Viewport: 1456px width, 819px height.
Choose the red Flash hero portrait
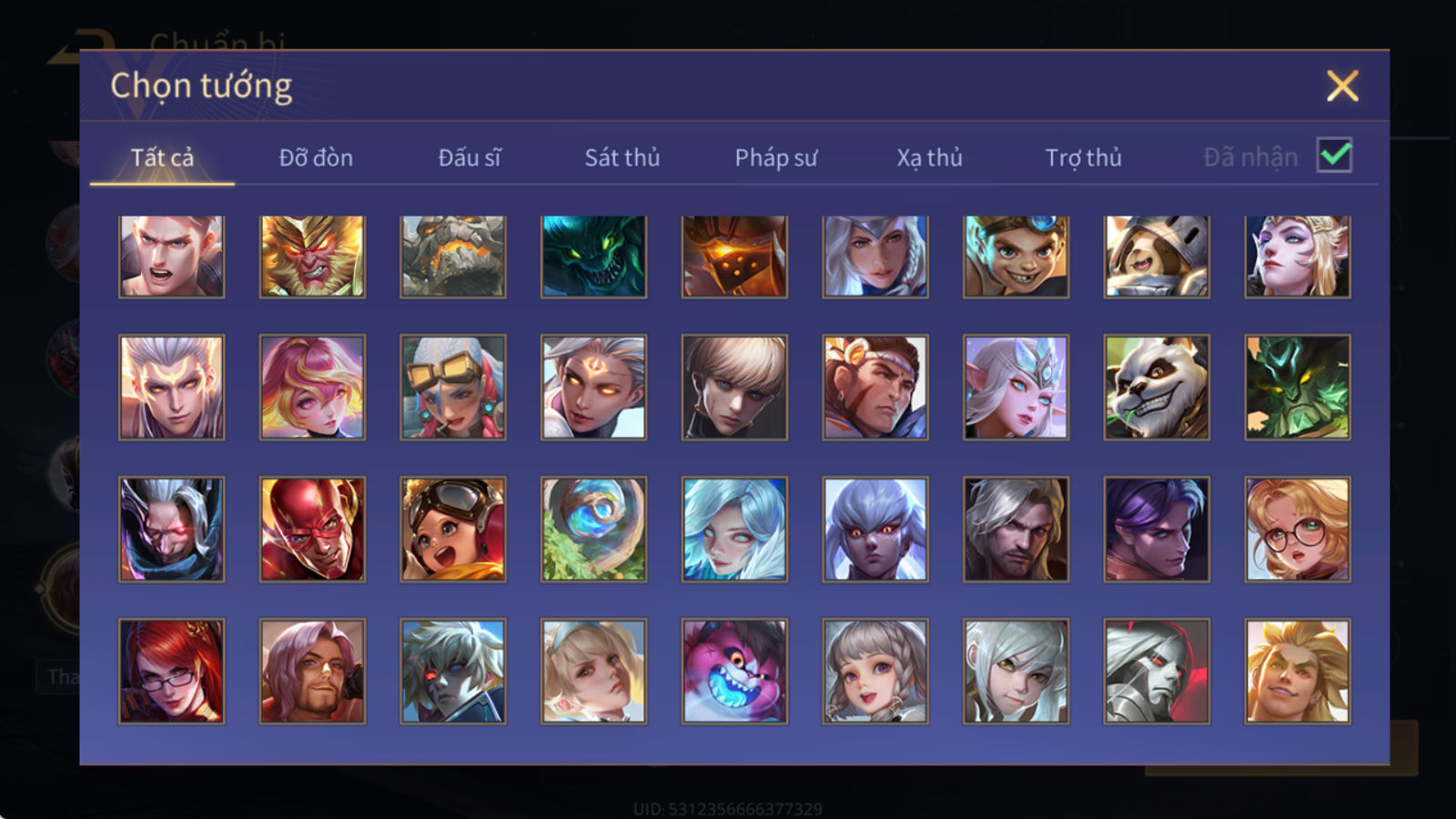point(312,530)
